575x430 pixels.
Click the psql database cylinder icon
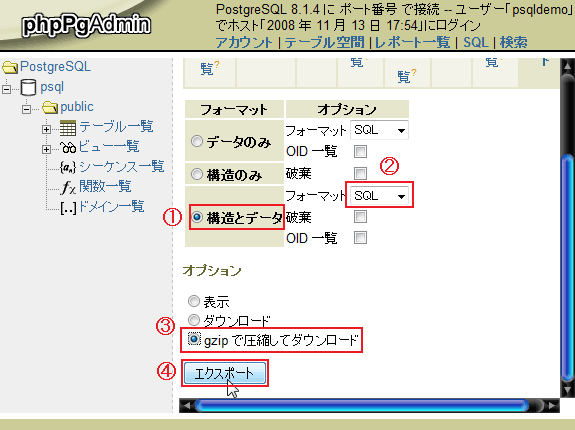(x=28, y=87)
